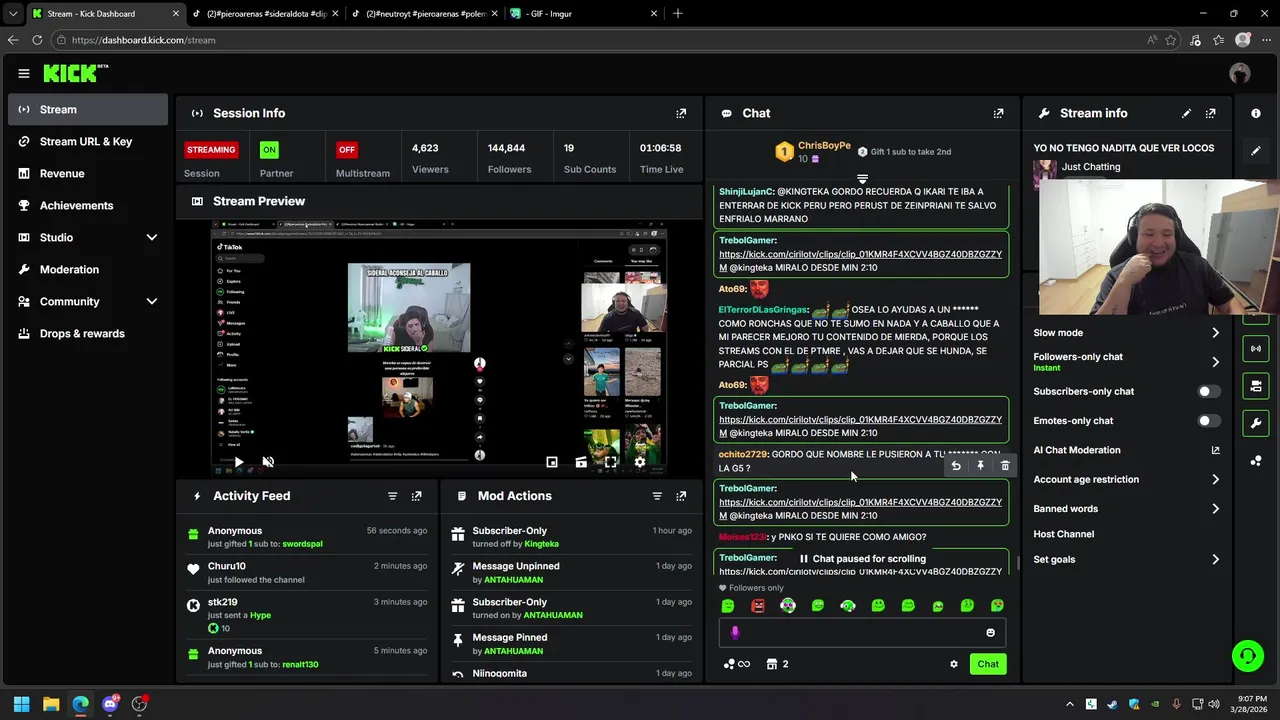Pick the red angry emote in chat
Viewport: 1280px width, 720px height.
click(x=758, y=605)
